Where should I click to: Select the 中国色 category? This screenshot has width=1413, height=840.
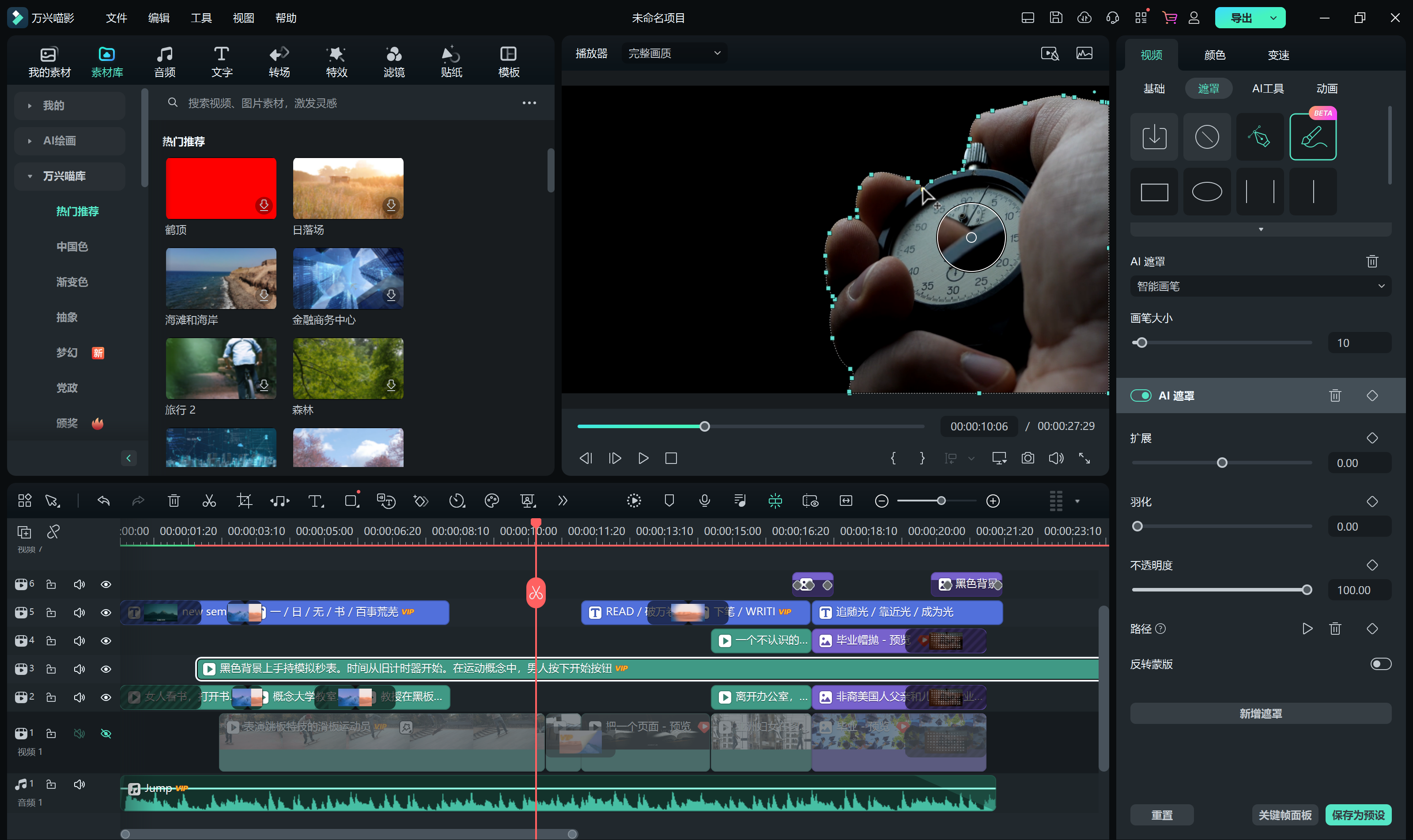coord(72,247)
